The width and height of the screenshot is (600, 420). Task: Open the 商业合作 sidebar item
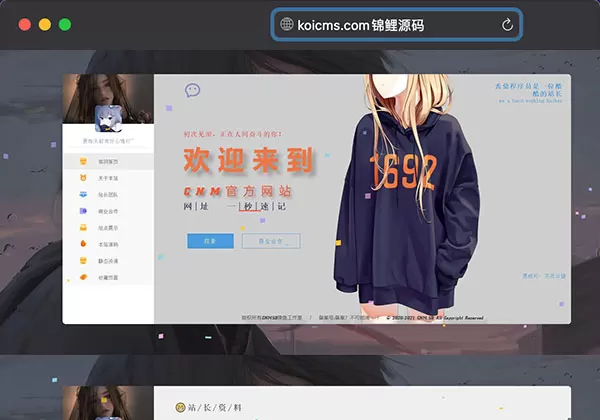108,211
